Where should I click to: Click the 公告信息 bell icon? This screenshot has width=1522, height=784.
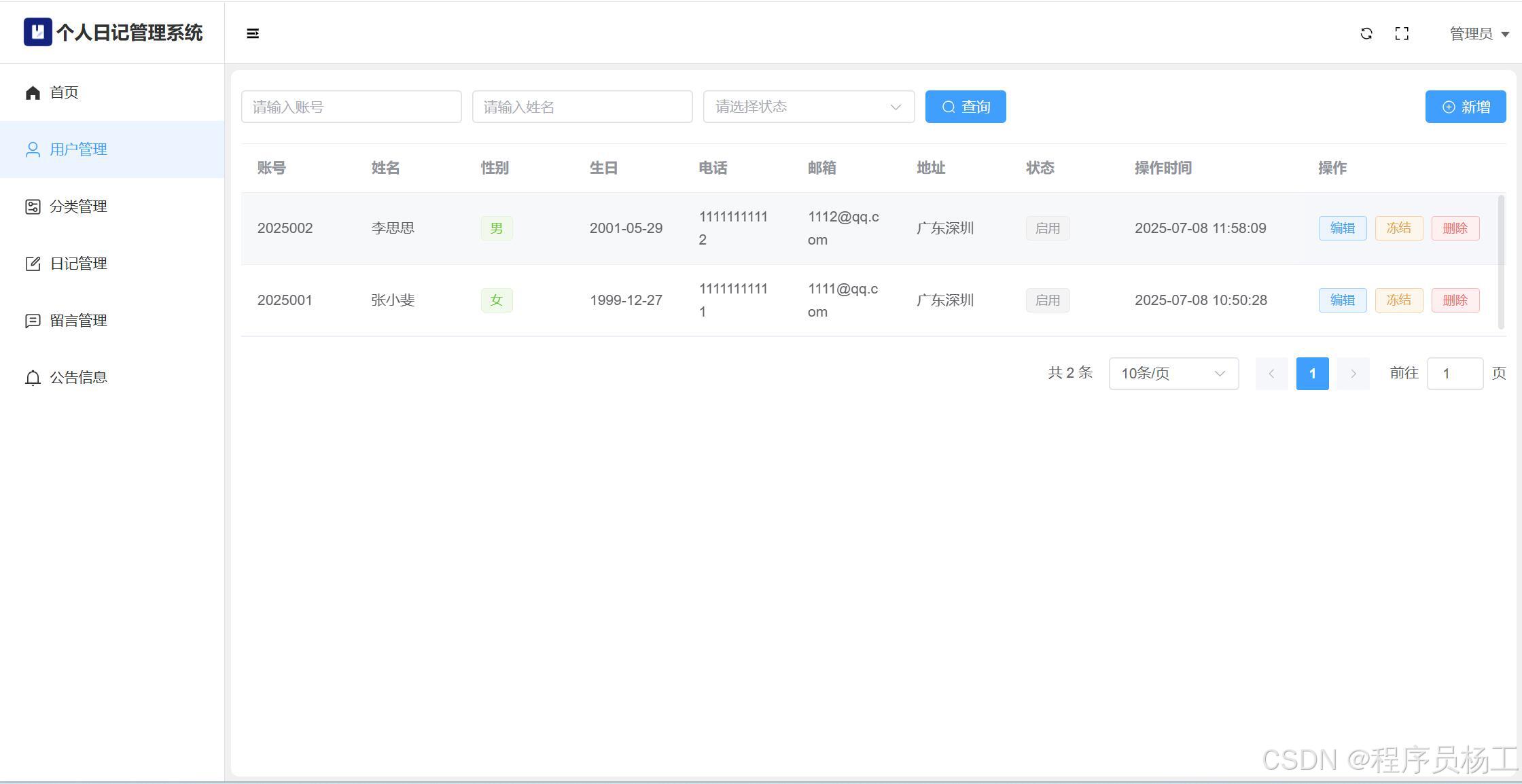click(33, 378)
